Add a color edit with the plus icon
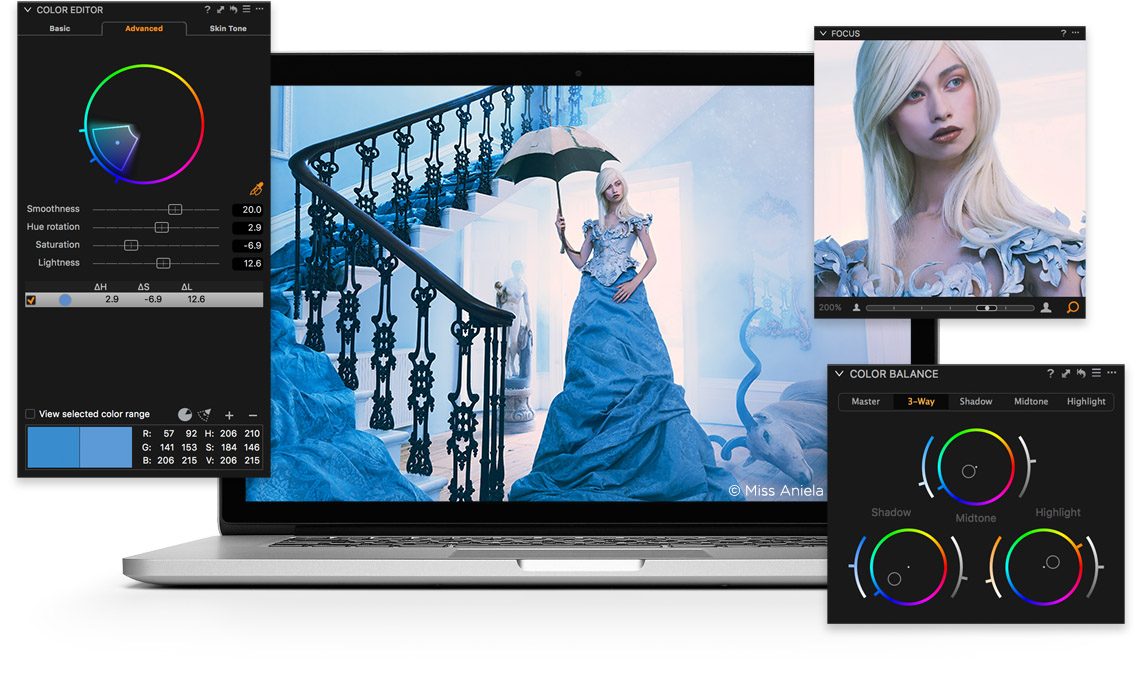The image size is (1140, 697). [x=229, y=415]
